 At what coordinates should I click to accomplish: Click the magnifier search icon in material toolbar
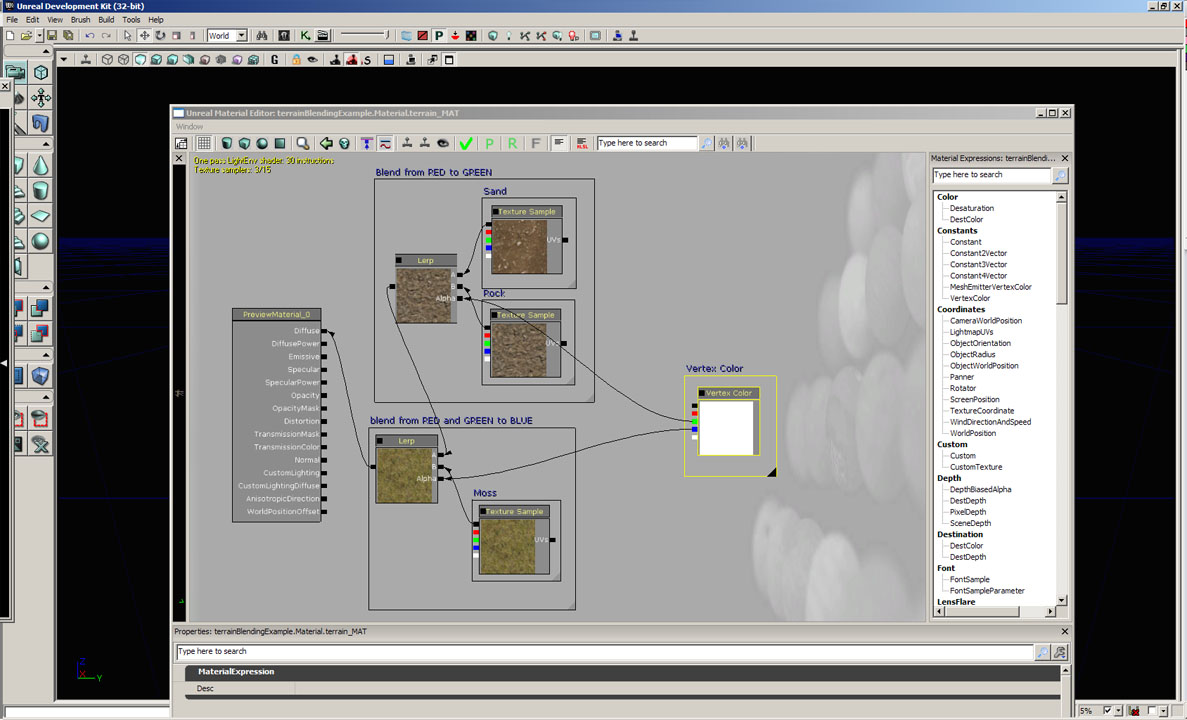pos(302,144)
